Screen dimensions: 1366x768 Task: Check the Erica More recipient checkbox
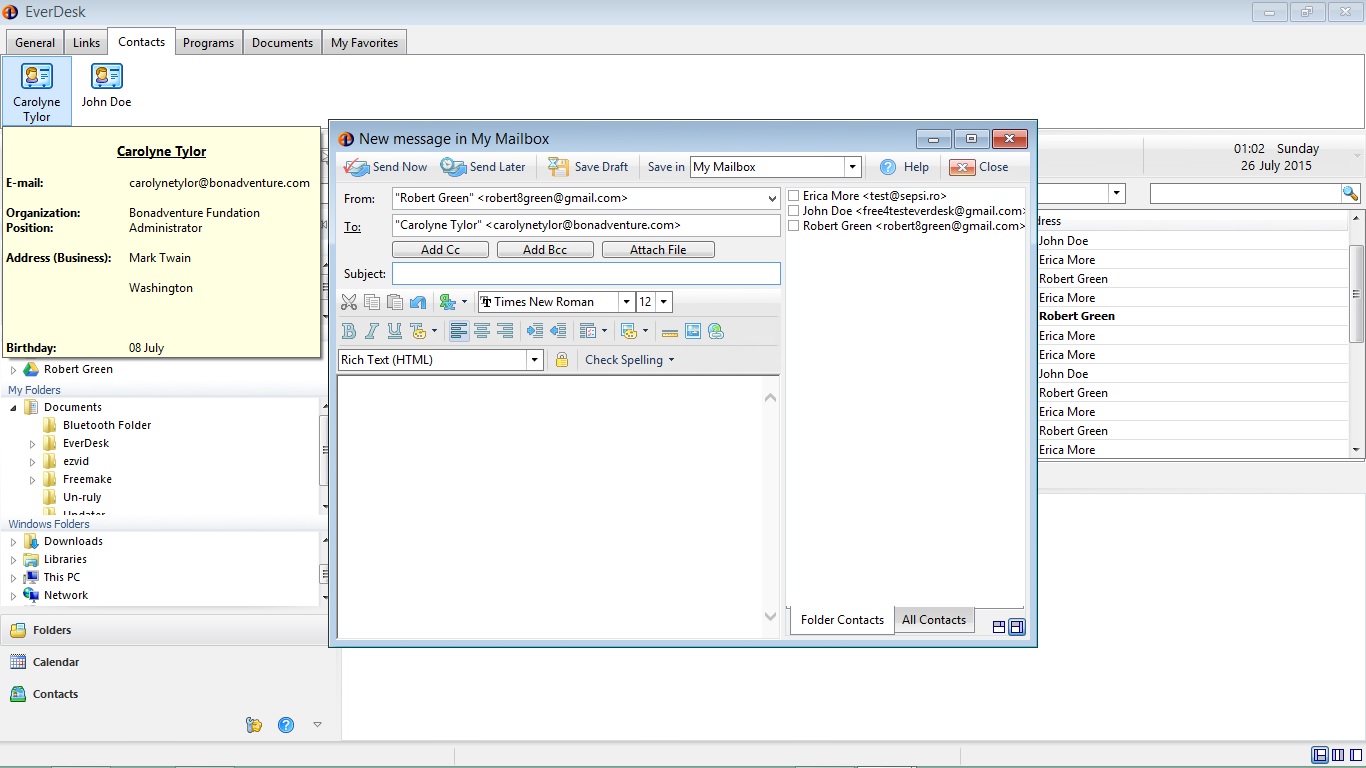(x=794, y=196)
